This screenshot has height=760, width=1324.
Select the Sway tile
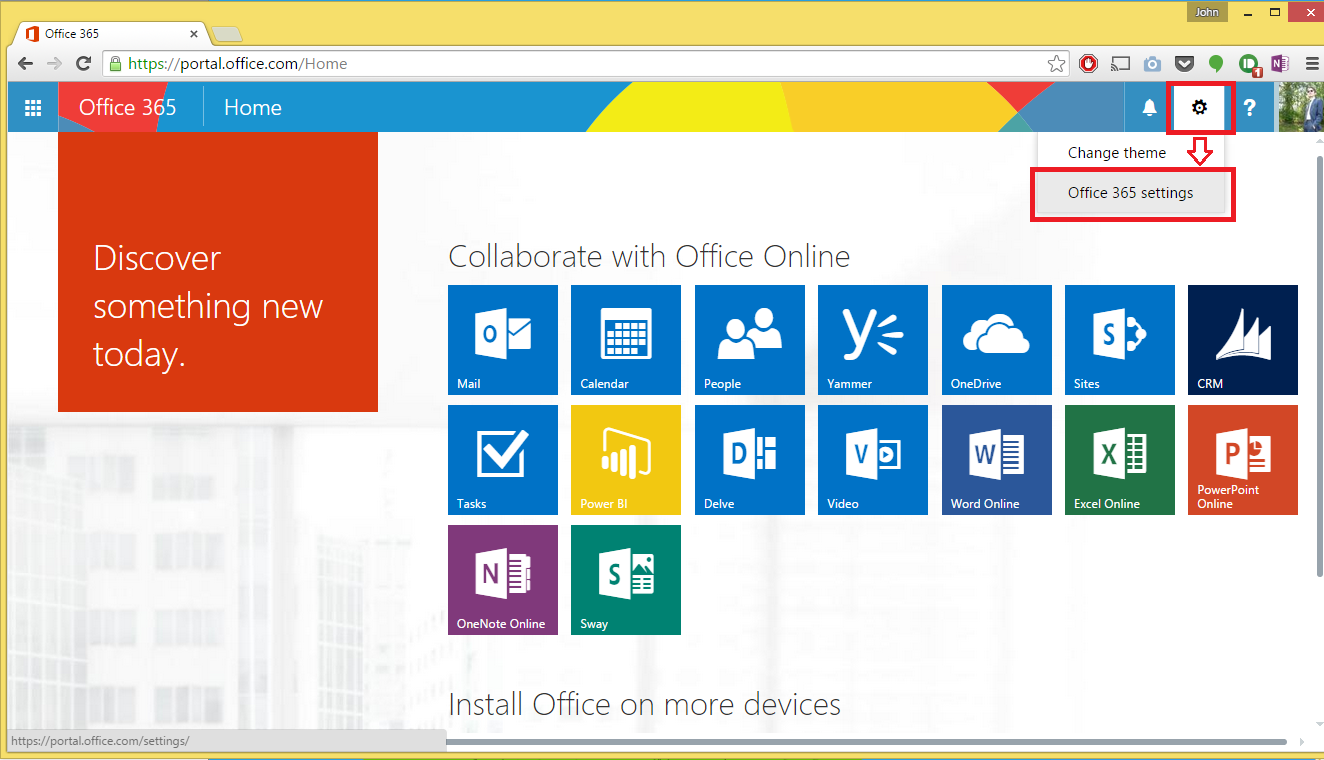click(626, 580)
